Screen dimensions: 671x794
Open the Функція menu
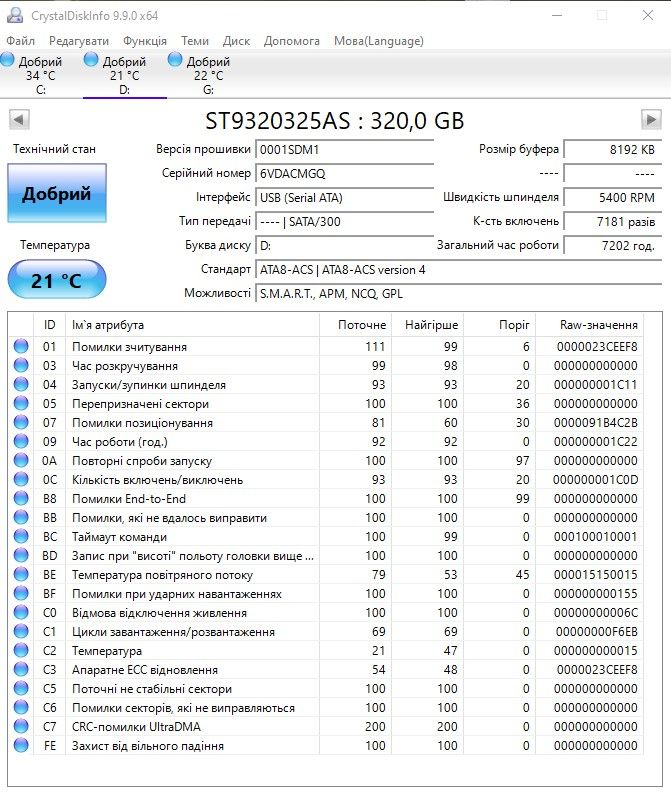pyautogui.click(x=145, y=41)
